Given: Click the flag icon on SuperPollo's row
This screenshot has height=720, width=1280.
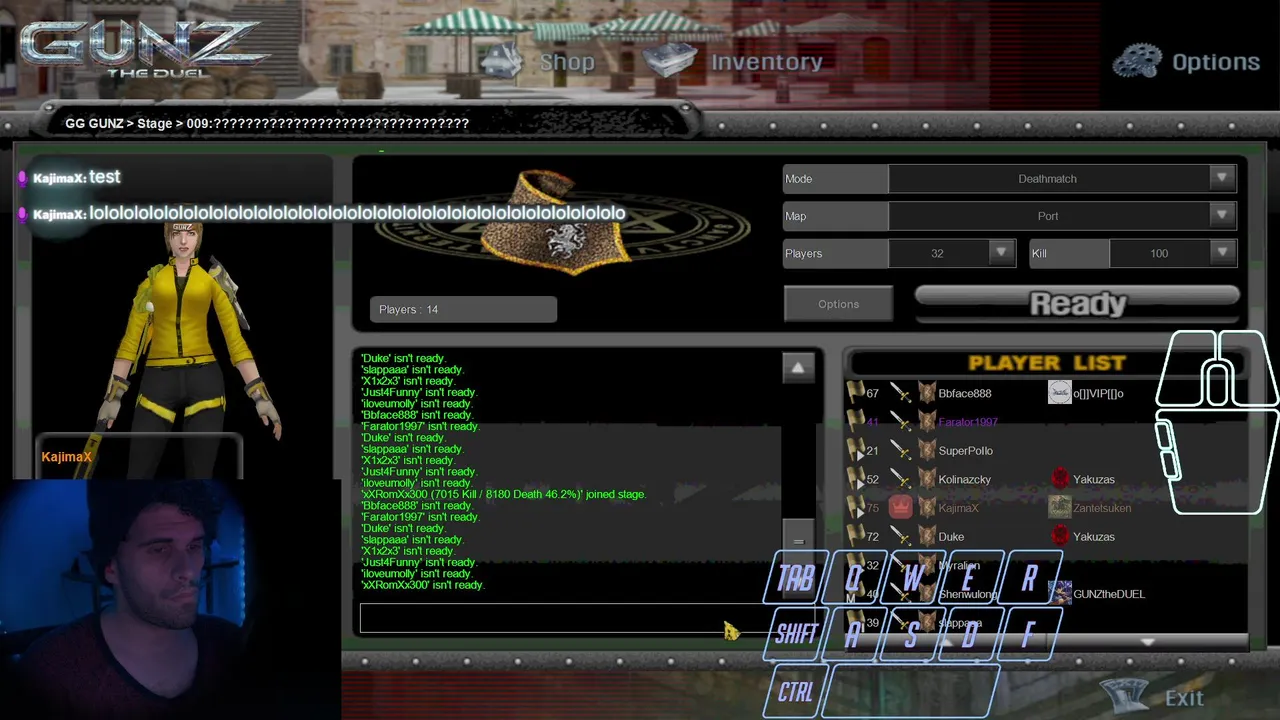Looking at the screenshot, I should 855,451.
